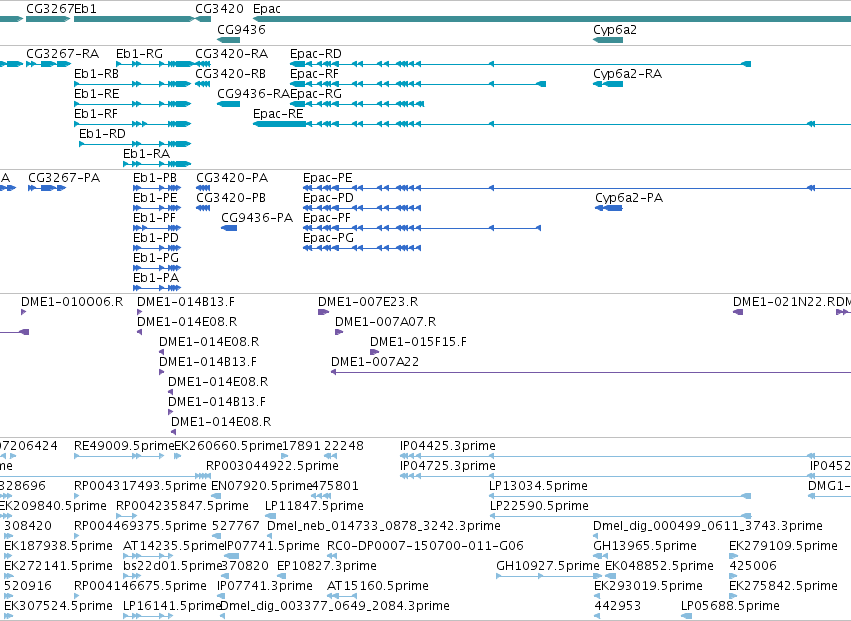Screen dimensions: 851x621
Task: Click the AT15160.5prime EST label
Action: pos(377,587)
